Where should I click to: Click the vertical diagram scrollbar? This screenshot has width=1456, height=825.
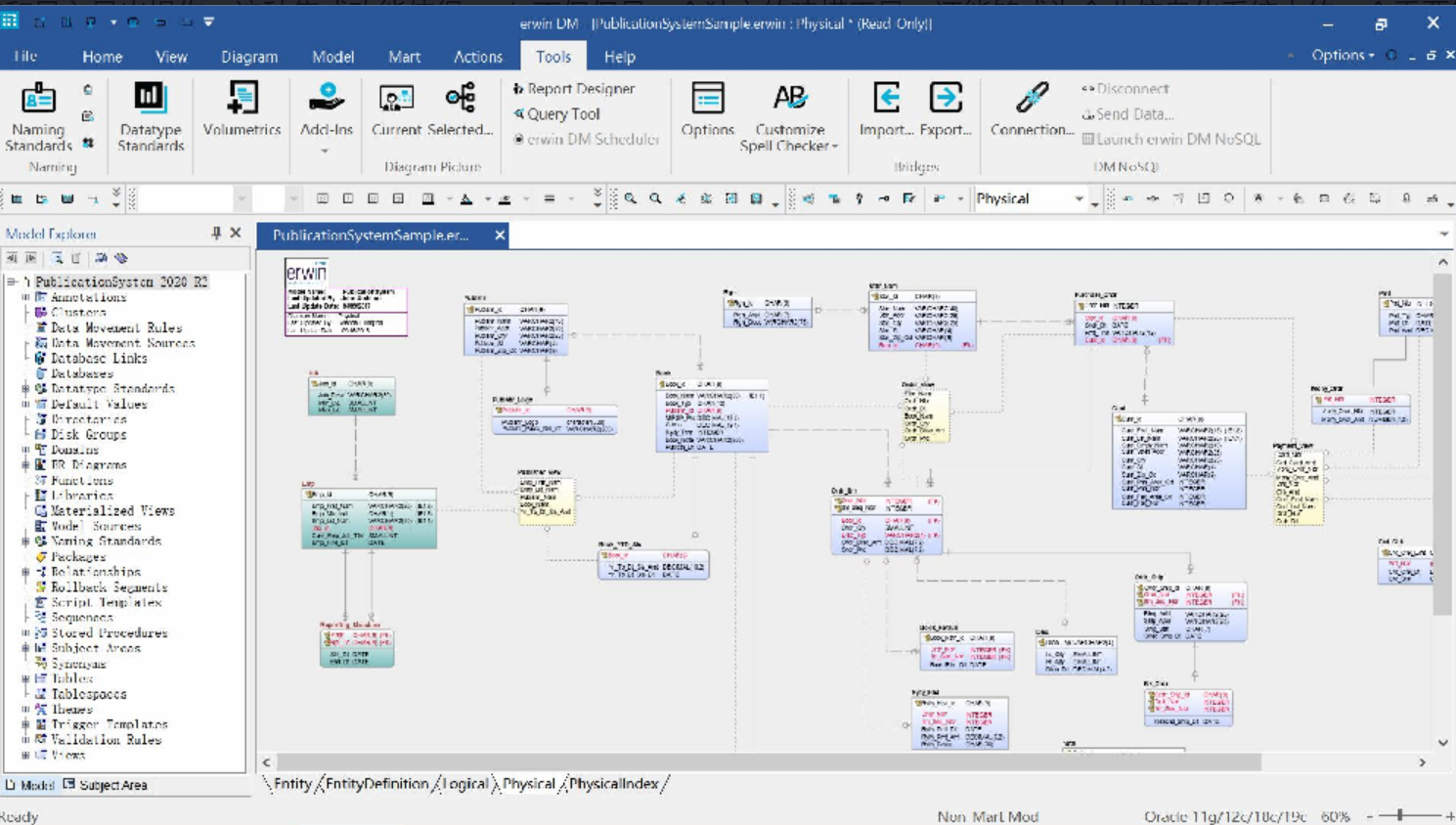point(1442,445)
